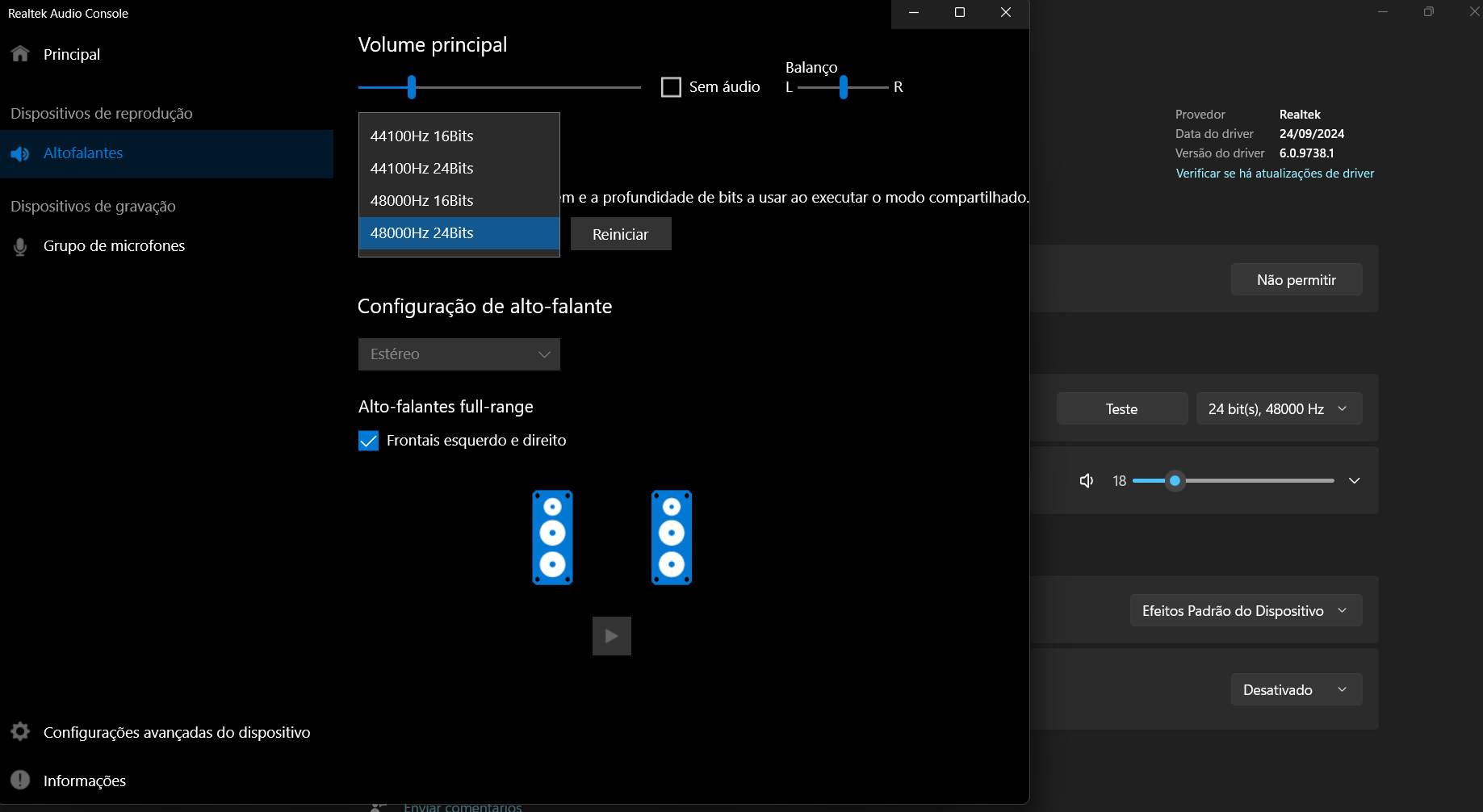Choose 44100Hz 16Bits format
The height and width of the screenshot is (812, 1483).
click(459, 136)
